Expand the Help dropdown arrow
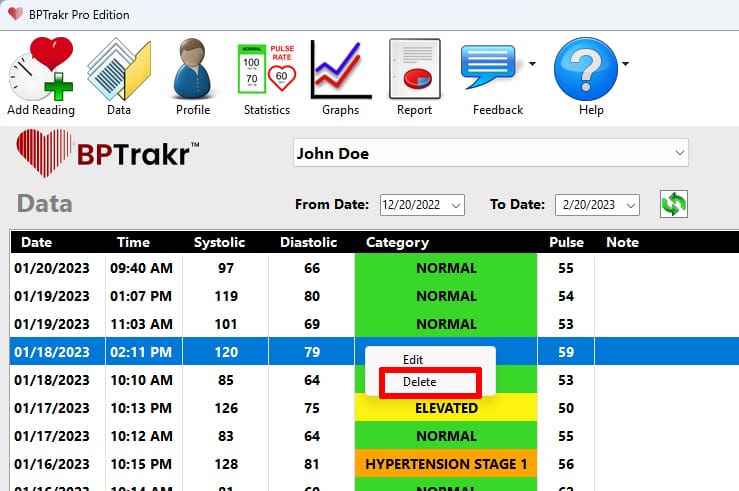The height and width of the screenshot is (491, 739). (x=626, y=64)
